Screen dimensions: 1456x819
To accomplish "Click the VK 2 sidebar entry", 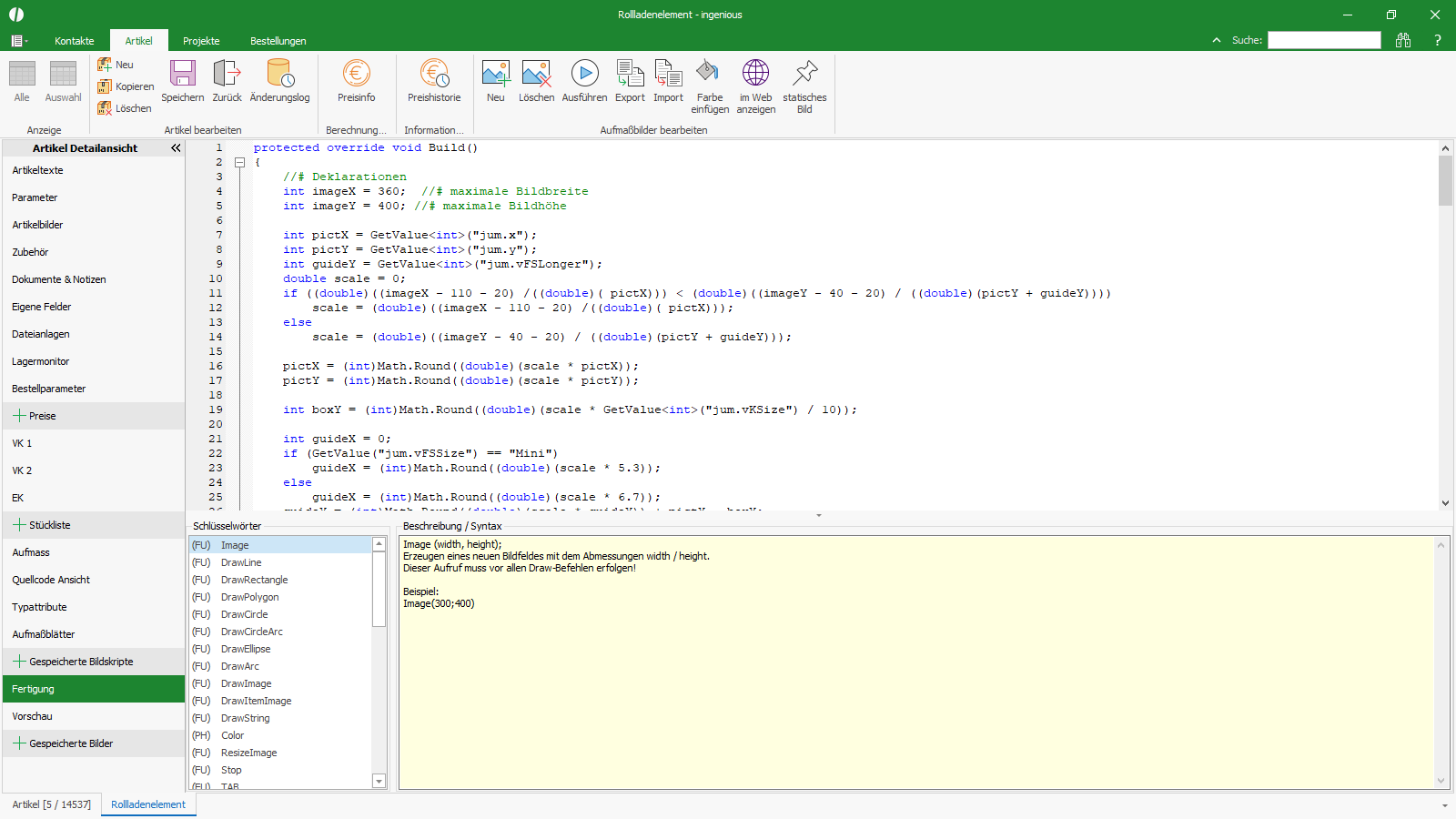I will click(x=94, y=470).
